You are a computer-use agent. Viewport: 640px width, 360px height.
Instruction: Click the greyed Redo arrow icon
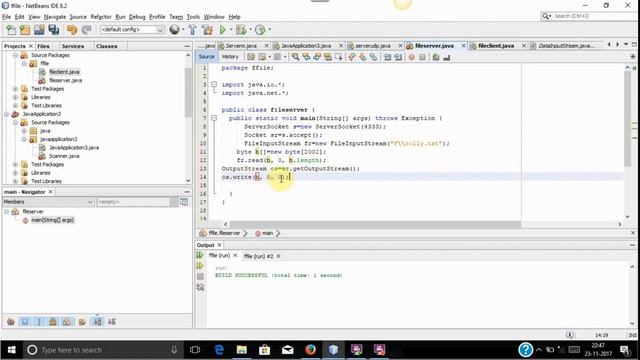click(x=86, y=30)
